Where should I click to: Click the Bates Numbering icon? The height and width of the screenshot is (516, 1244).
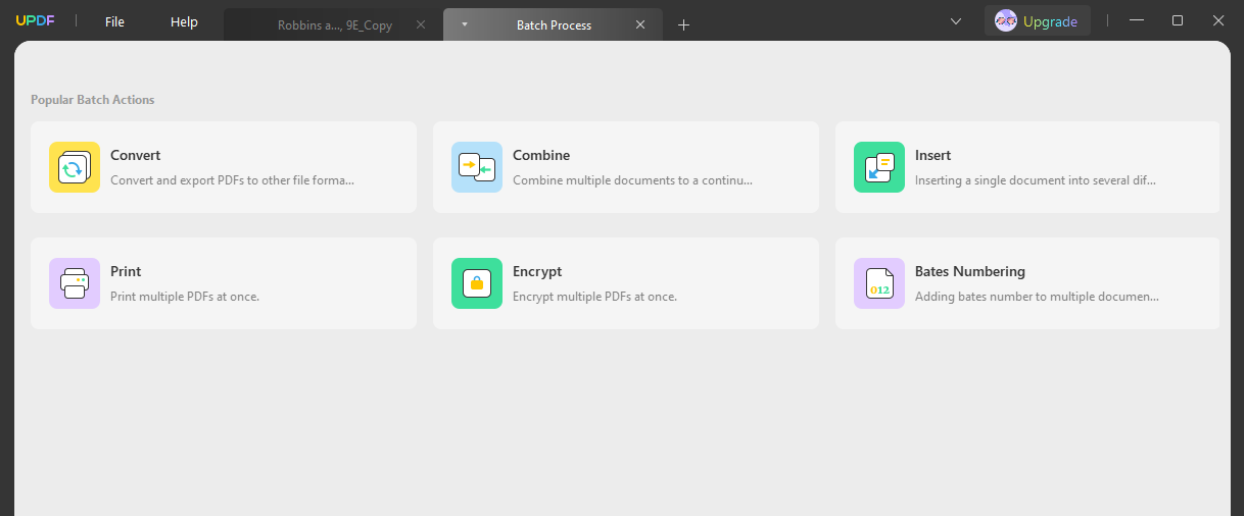pyautogui.click(x=879, y=283)
